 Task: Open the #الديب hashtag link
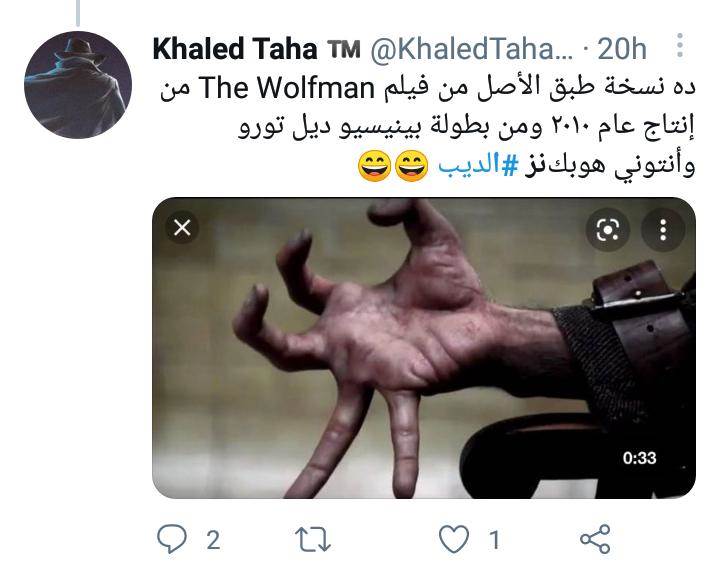(x=478, y=166)
